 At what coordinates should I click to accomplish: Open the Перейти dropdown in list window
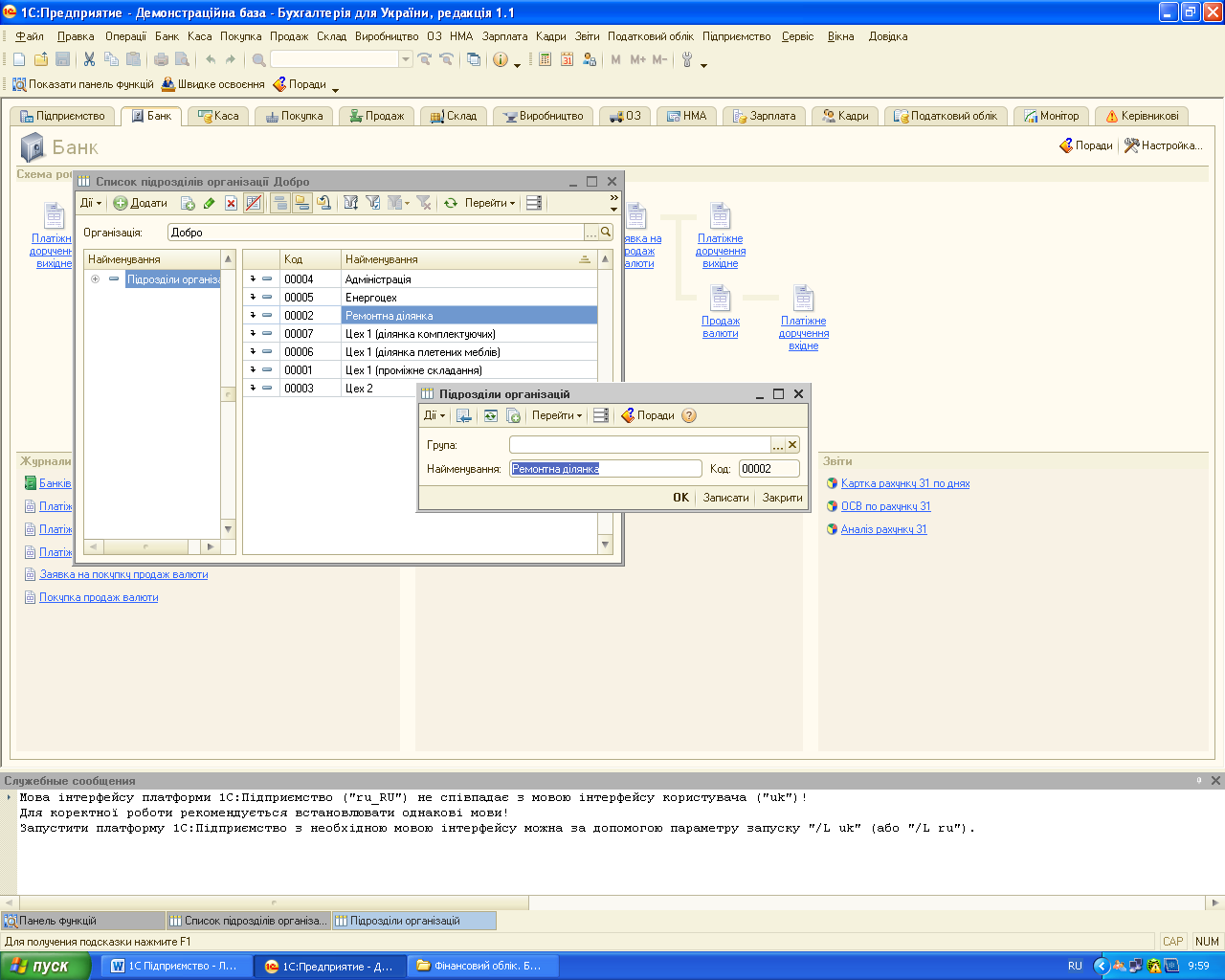490,203
